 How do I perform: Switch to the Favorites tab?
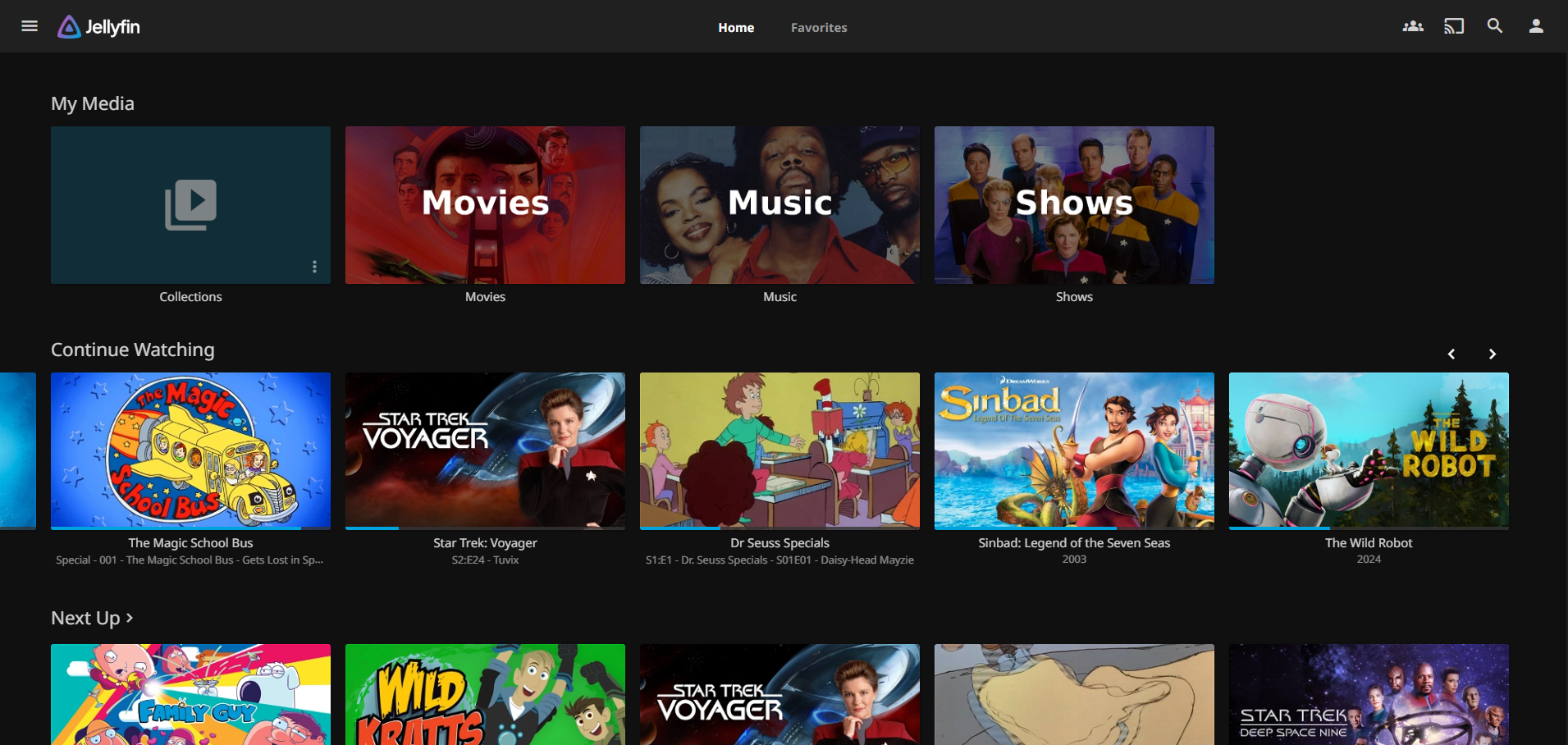(819, 27)
